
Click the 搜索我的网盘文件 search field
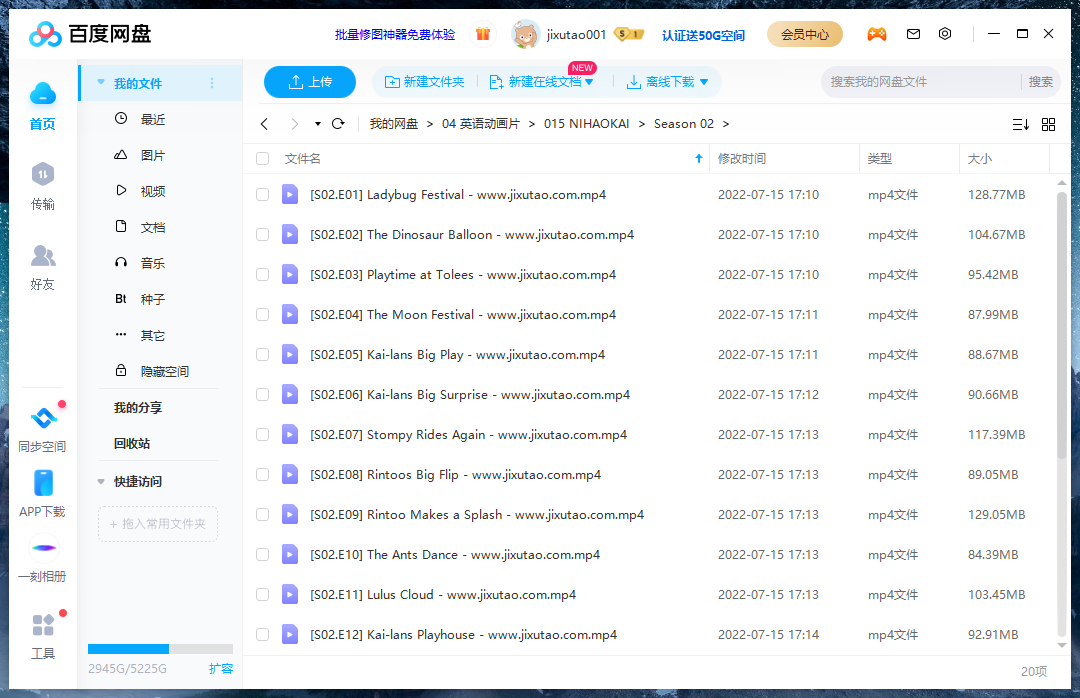pos(920,82)
